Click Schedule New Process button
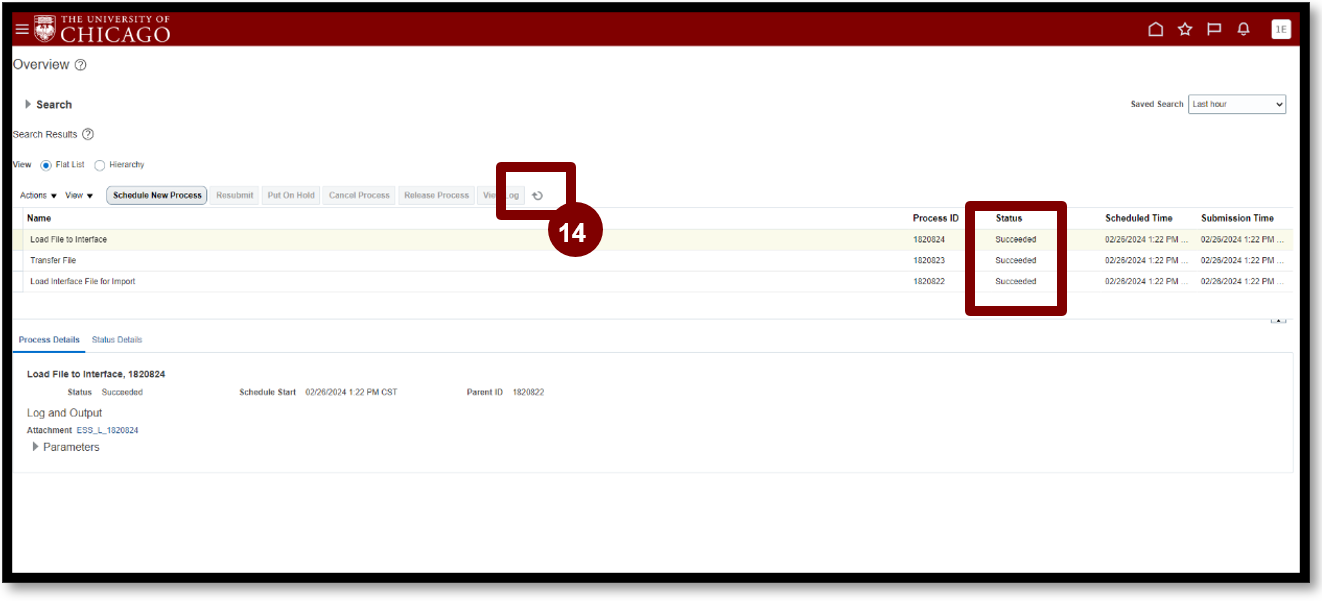1322x601 pixels. 157,195
